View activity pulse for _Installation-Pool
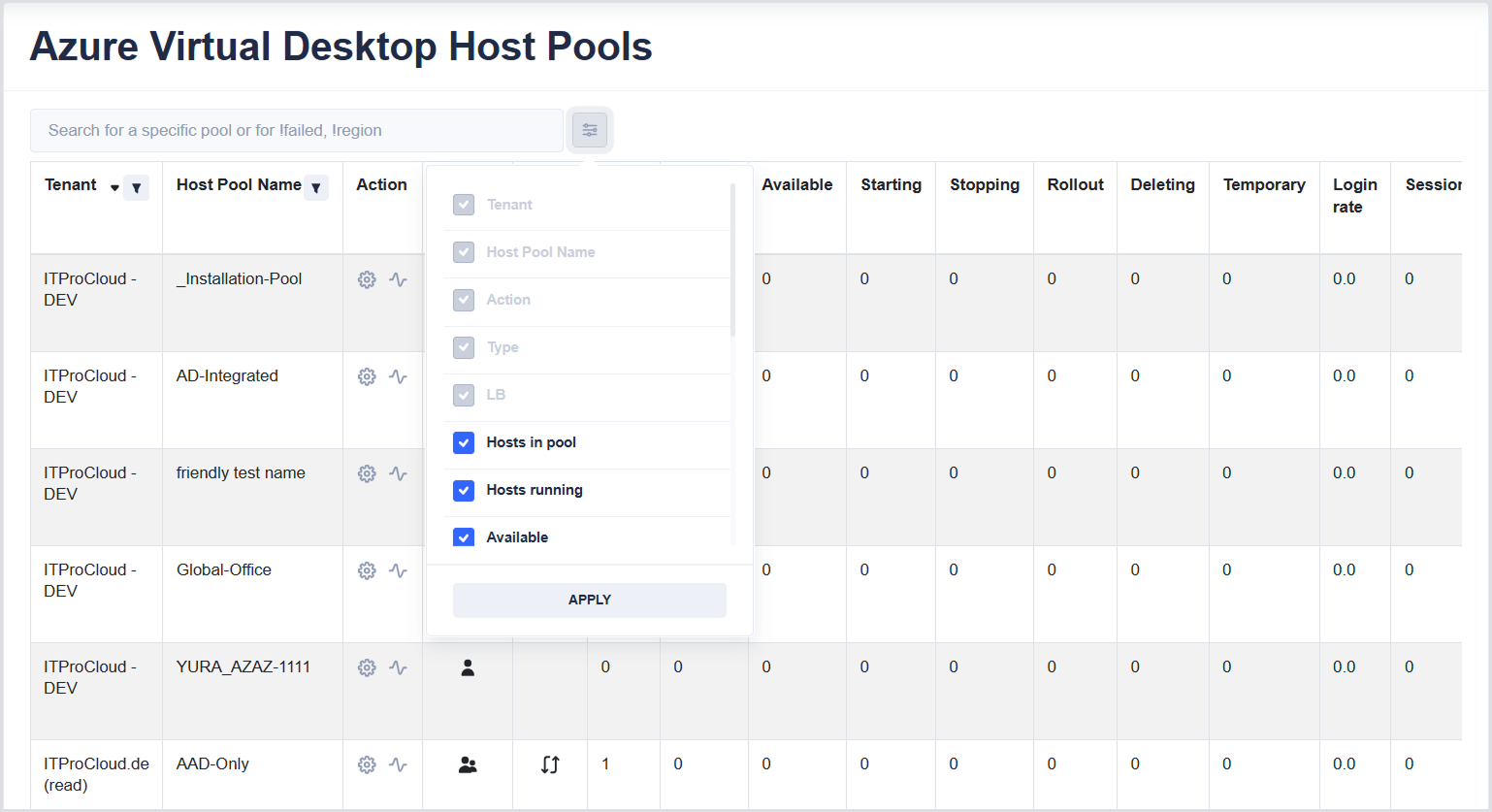The image size is (1492, 812). point(398,279)
